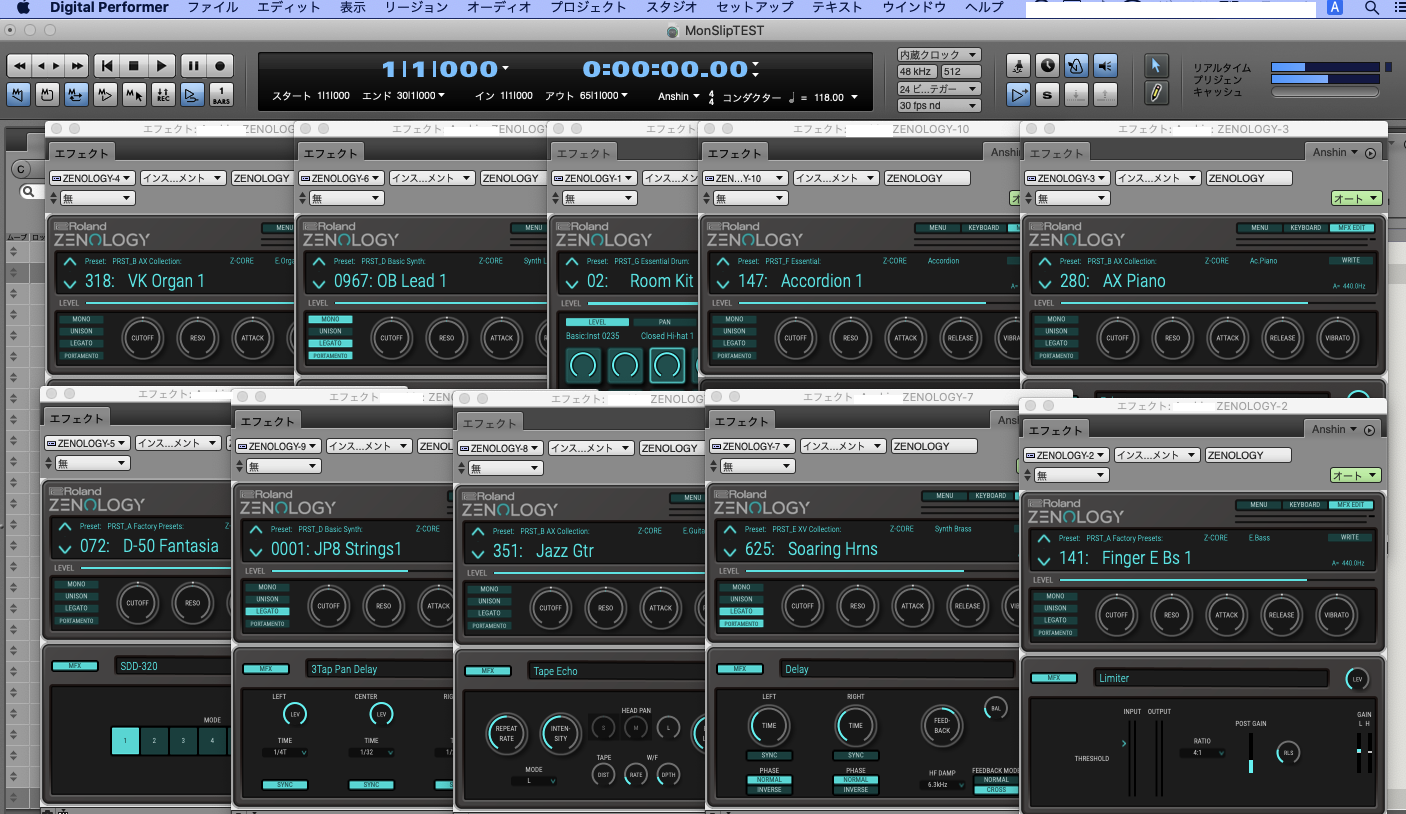1406x814 pixels.
Task: Click SYNC under LEFT in 3Tap Pan Delay
Action: 285,785
